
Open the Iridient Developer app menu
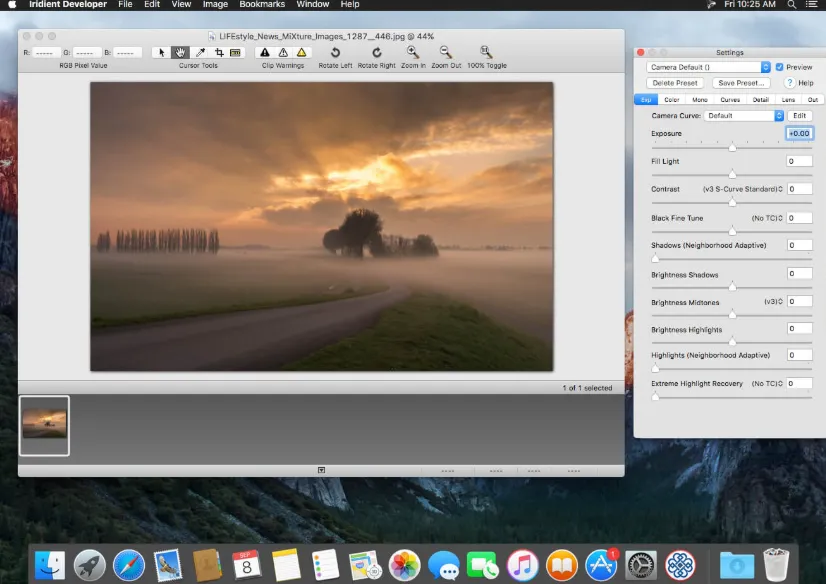(68, 4)
